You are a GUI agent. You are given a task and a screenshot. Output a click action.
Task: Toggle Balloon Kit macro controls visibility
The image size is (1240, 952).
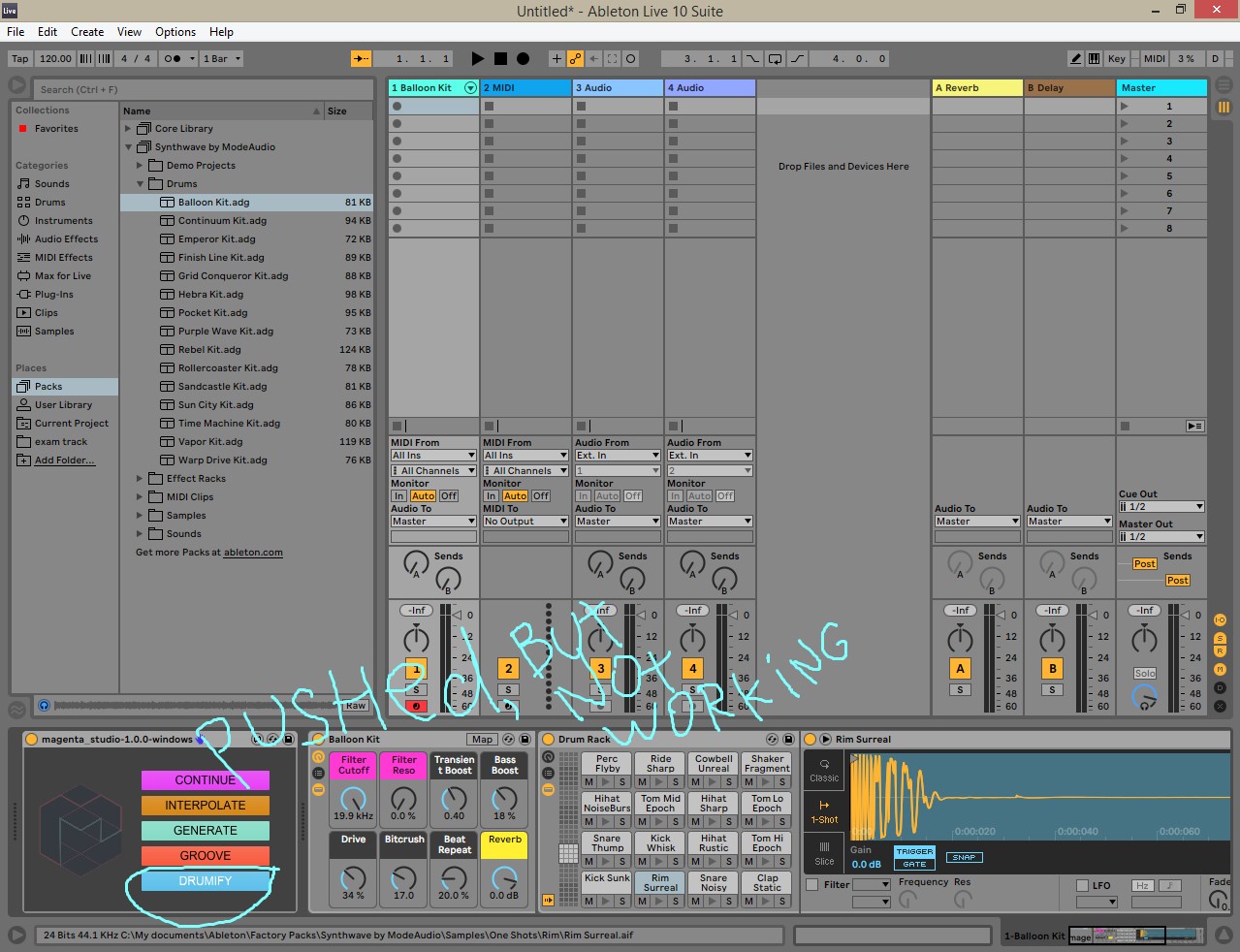[318, 756]
